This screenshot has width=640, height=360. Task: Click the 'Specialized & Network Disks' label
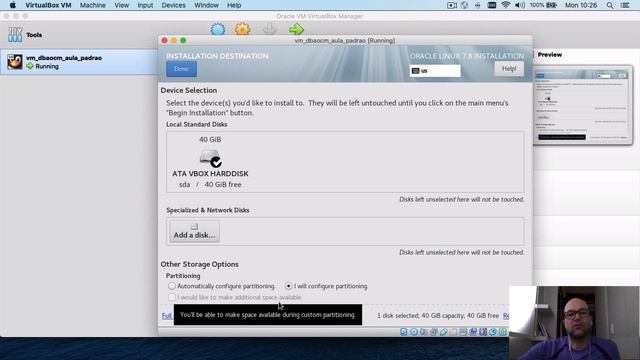click(x=208, y=210)
